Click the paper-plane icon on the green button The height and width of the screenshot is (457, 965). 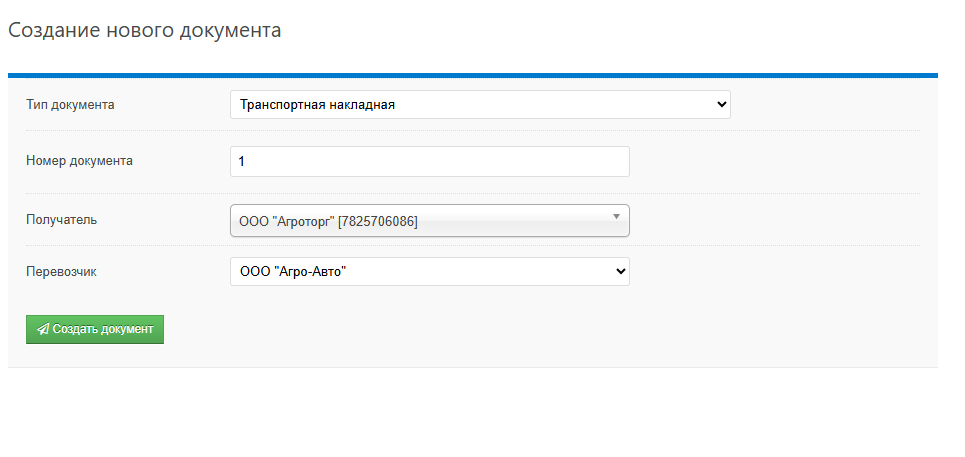tap(43, 330)
